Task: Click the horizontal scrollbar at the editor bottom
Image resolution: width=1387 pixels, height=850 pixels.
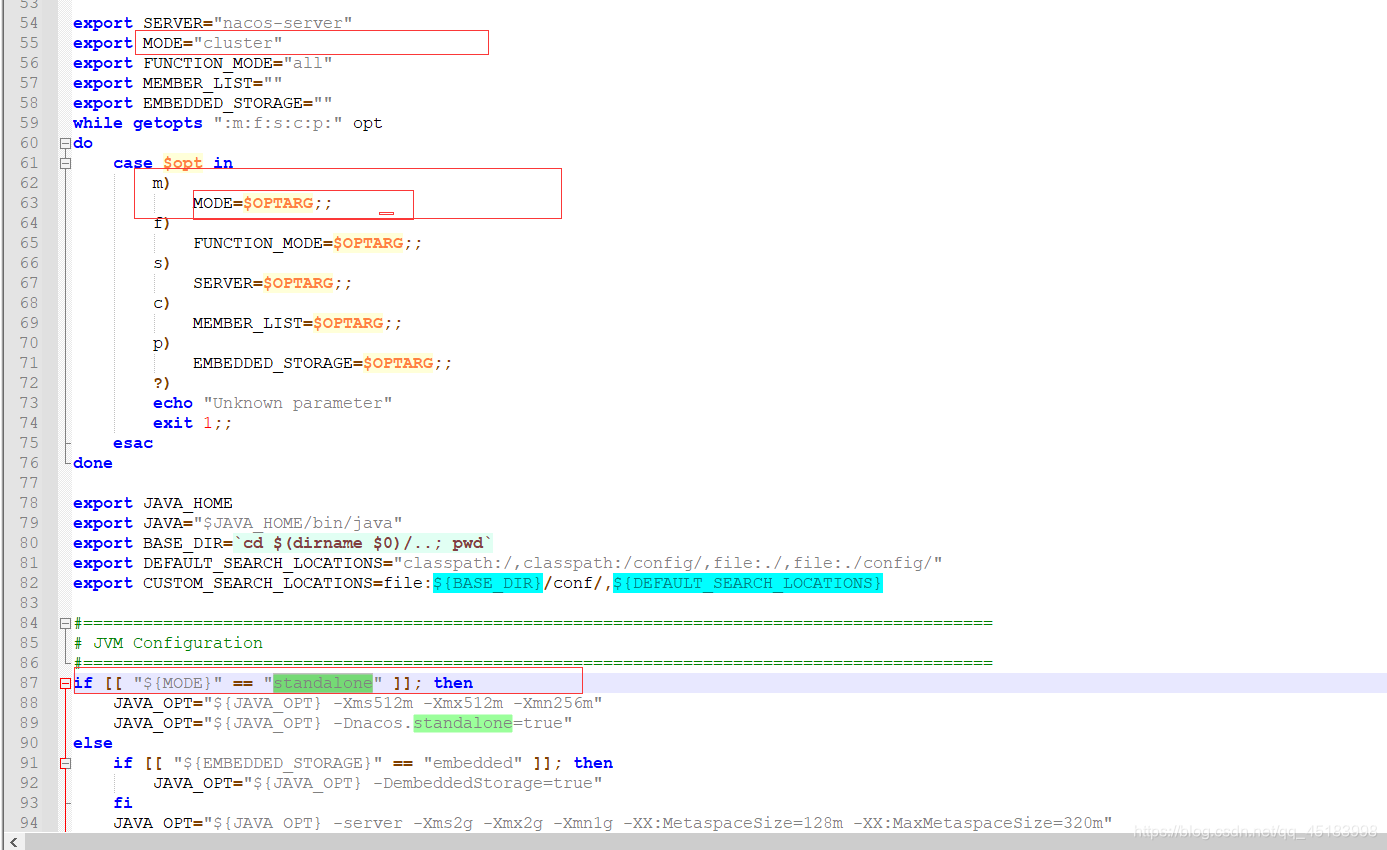Action: (693, 841)
